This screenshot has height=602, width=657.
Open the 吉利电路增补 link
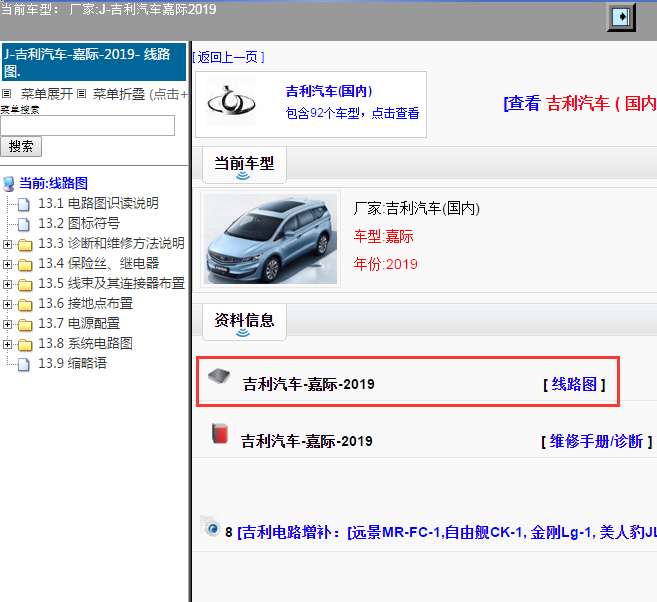[447, 532]
